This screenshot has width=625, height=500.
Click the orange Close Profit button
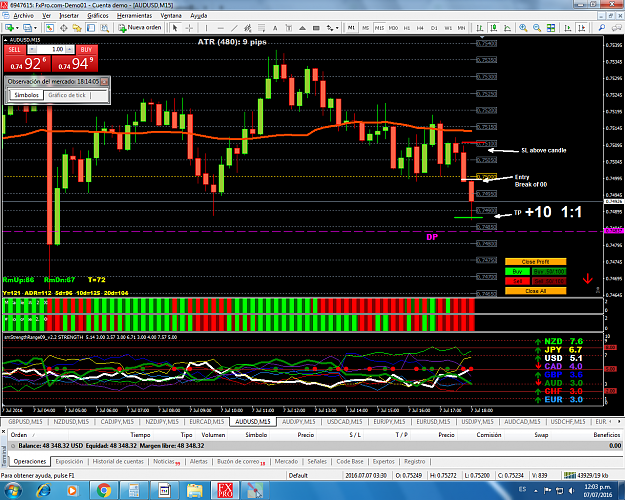coord(535,262)
